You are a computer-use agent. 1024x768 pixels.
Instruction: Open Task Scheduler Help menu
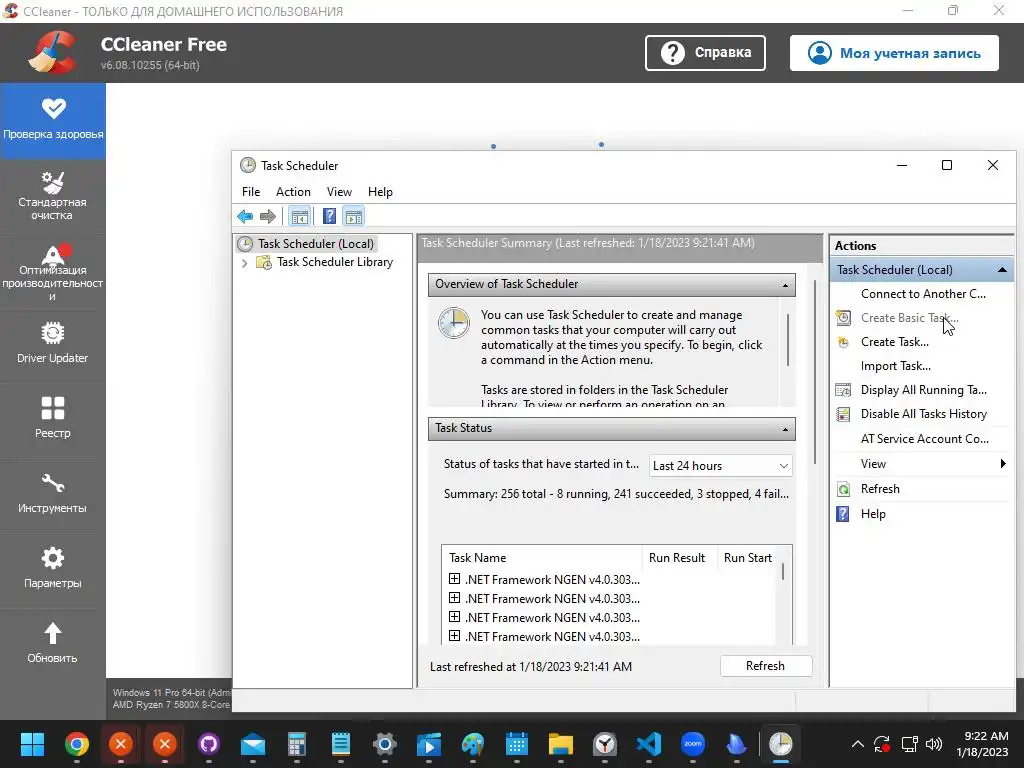click(x=380, y=192)
